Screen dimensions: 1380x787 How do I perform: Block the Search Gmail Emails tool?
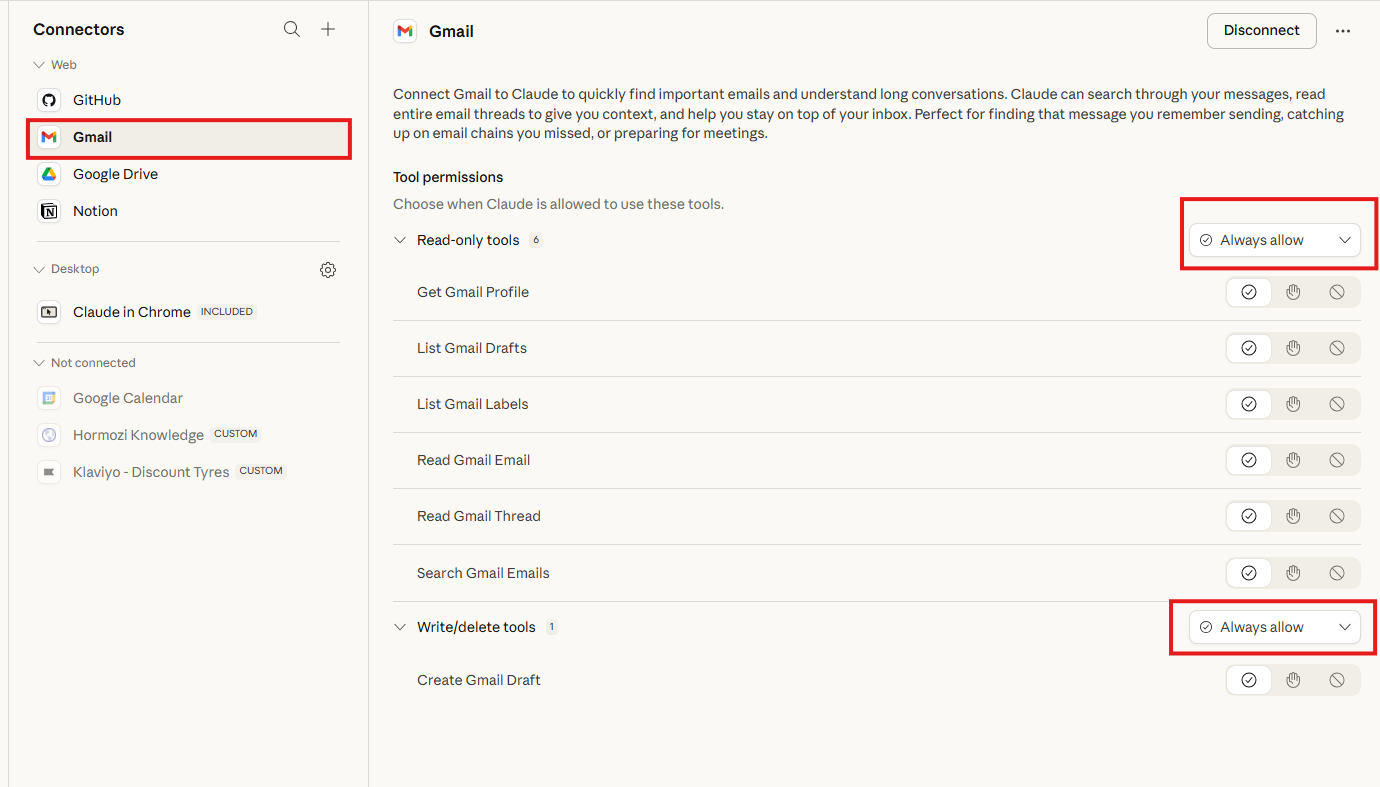point(1337,573)
